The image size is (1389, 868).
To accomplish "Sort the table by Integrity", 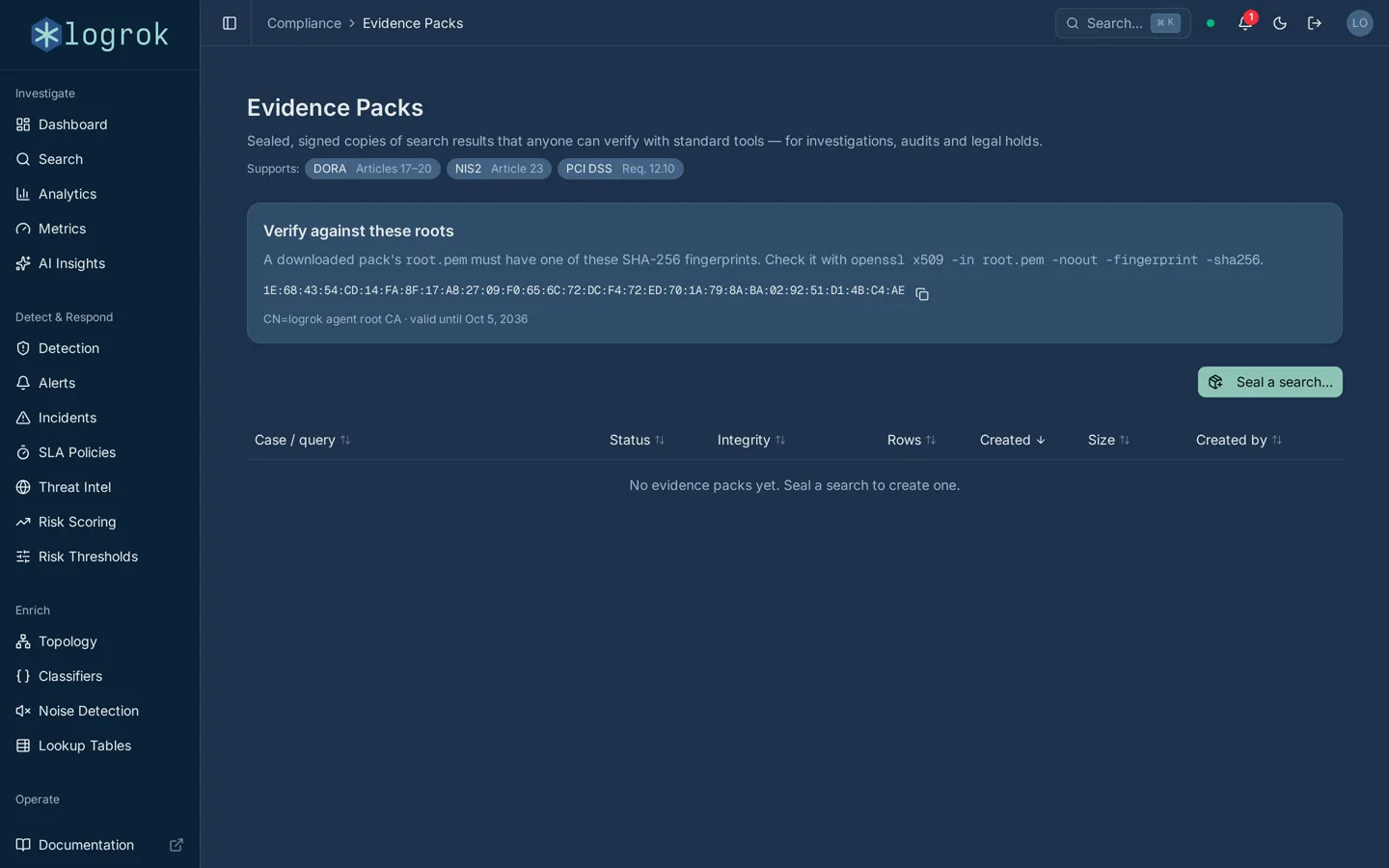I will pos(751,440).
